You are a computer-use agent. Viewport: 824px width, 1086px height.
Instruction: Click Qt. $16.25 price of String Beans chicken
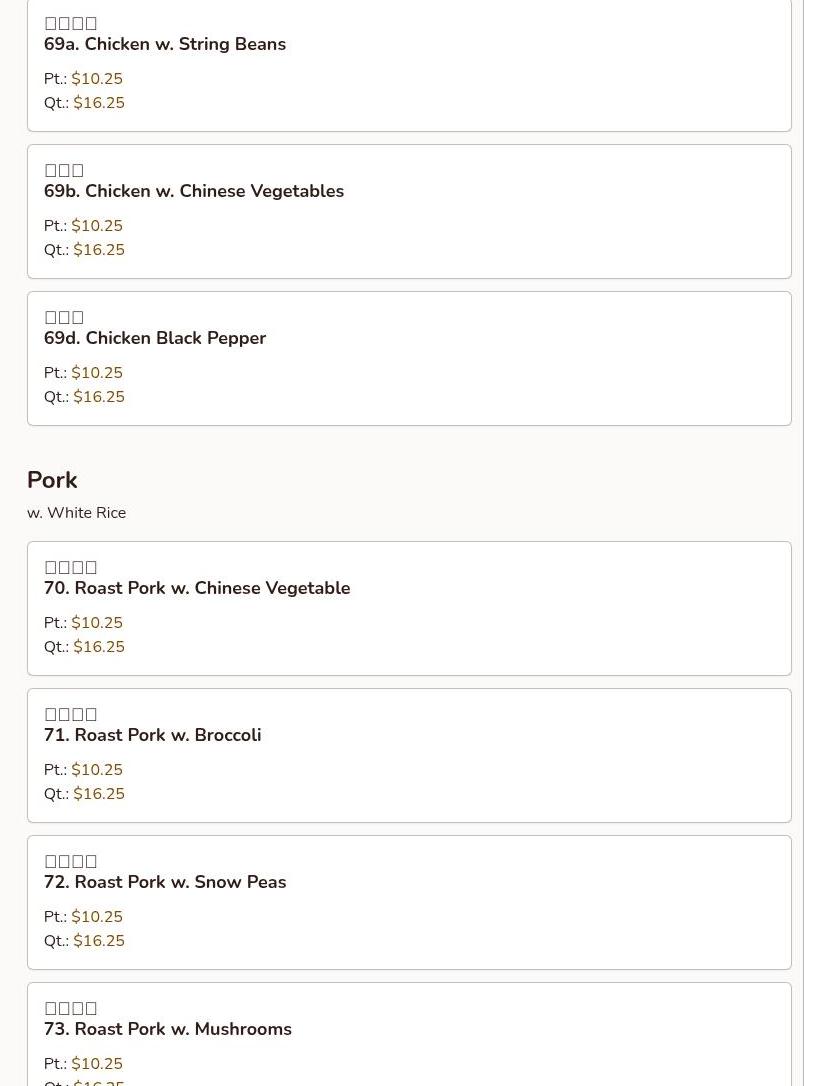[84, 103]
